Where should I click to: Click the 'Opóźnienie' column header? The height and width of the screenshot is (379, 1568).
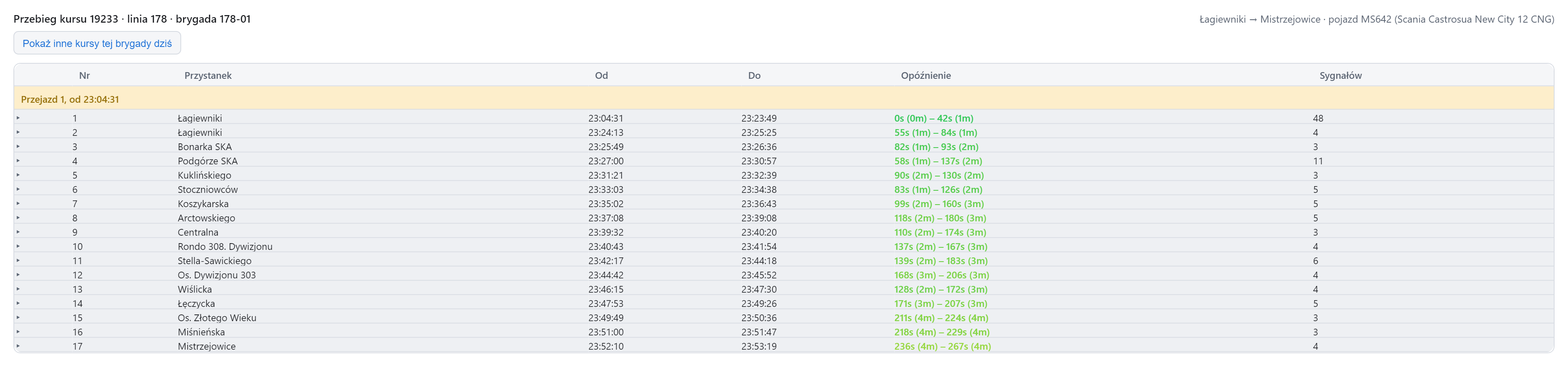(x=926, y=75)
